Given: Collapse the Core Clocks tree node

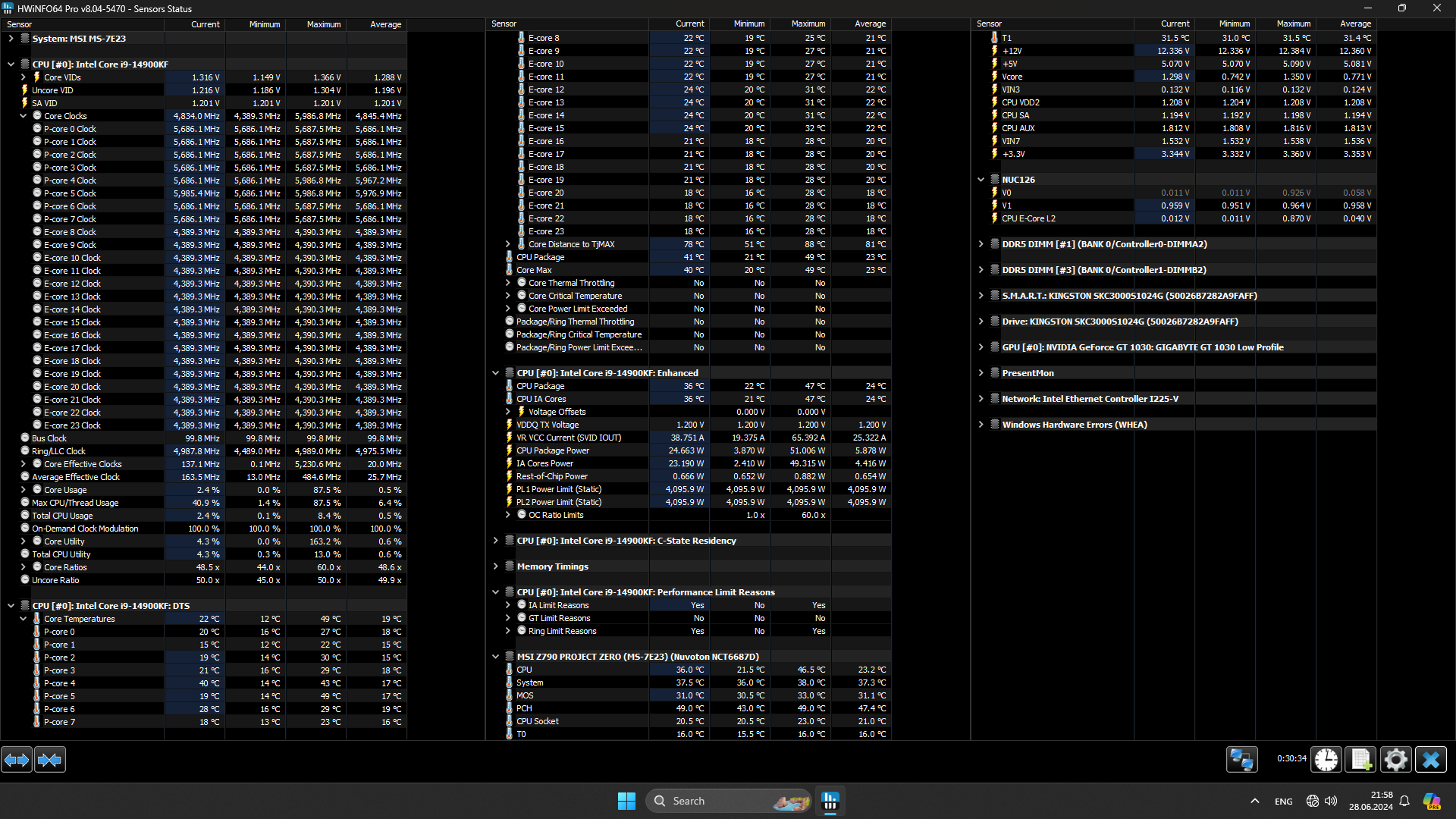Looking at the screenshot, I should (24, 116).
